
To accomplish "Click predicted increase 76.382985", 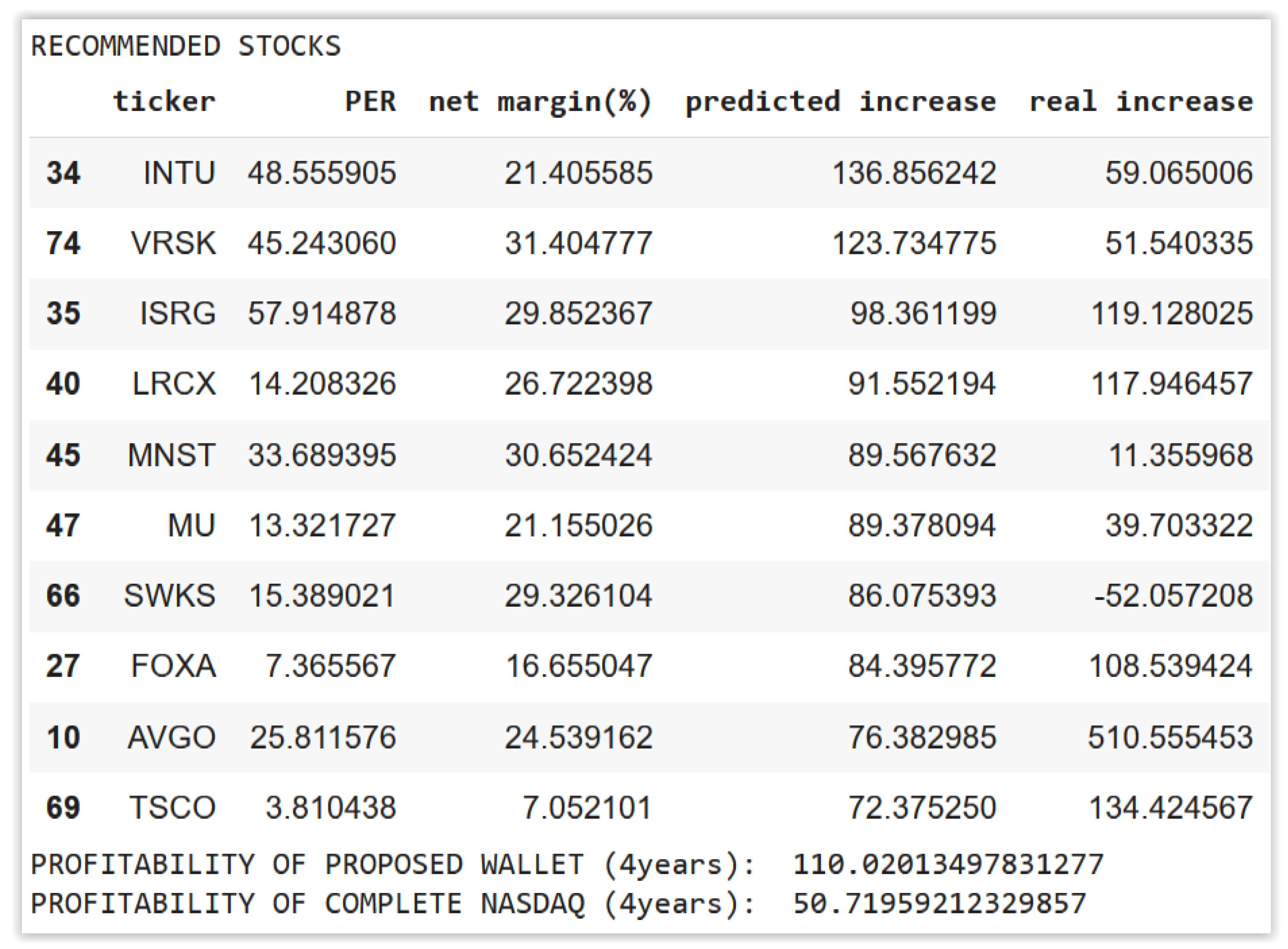I will tap(922, 738).
